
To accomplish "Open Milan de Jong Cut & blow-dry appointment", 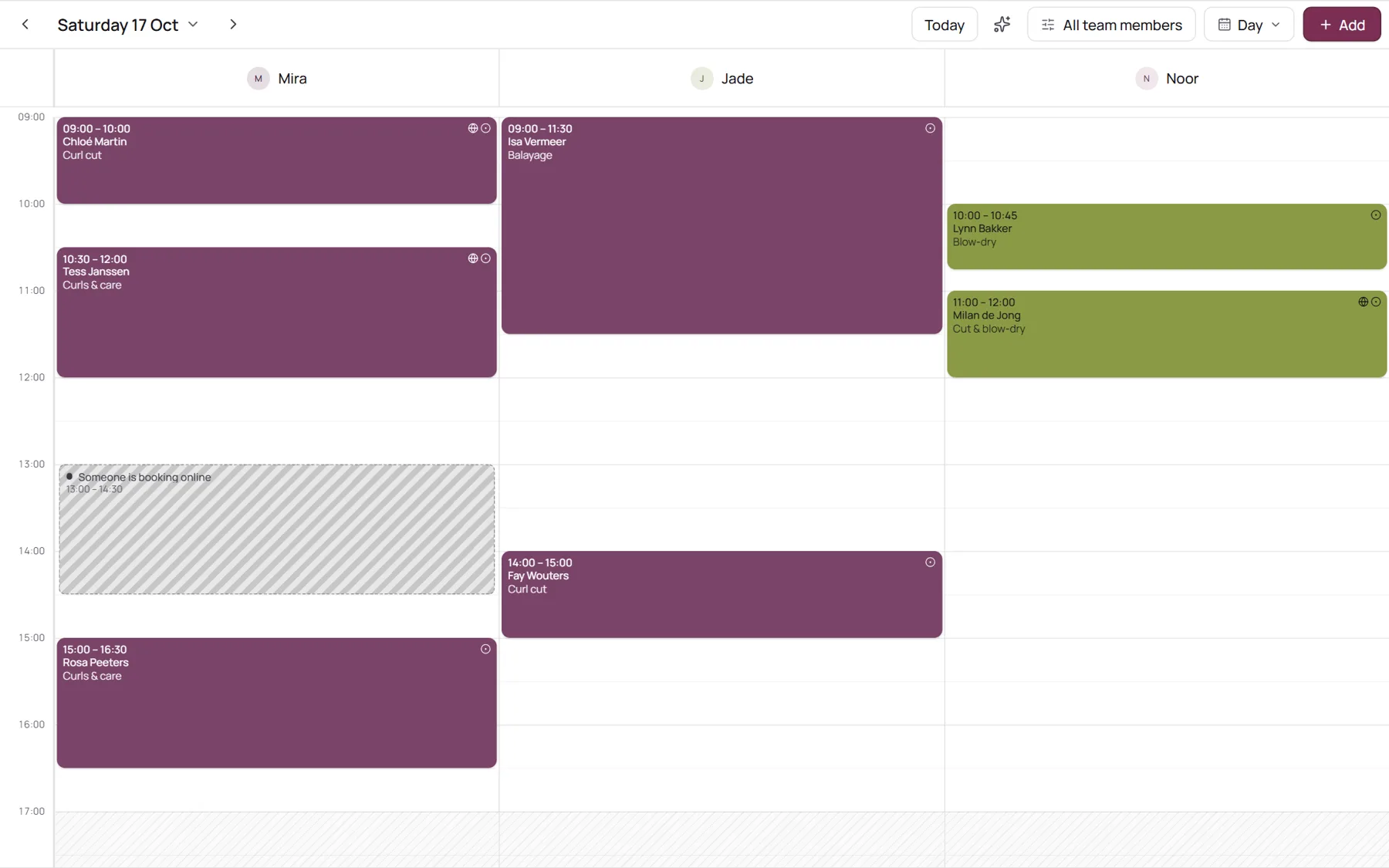I will coord(1166,334).
